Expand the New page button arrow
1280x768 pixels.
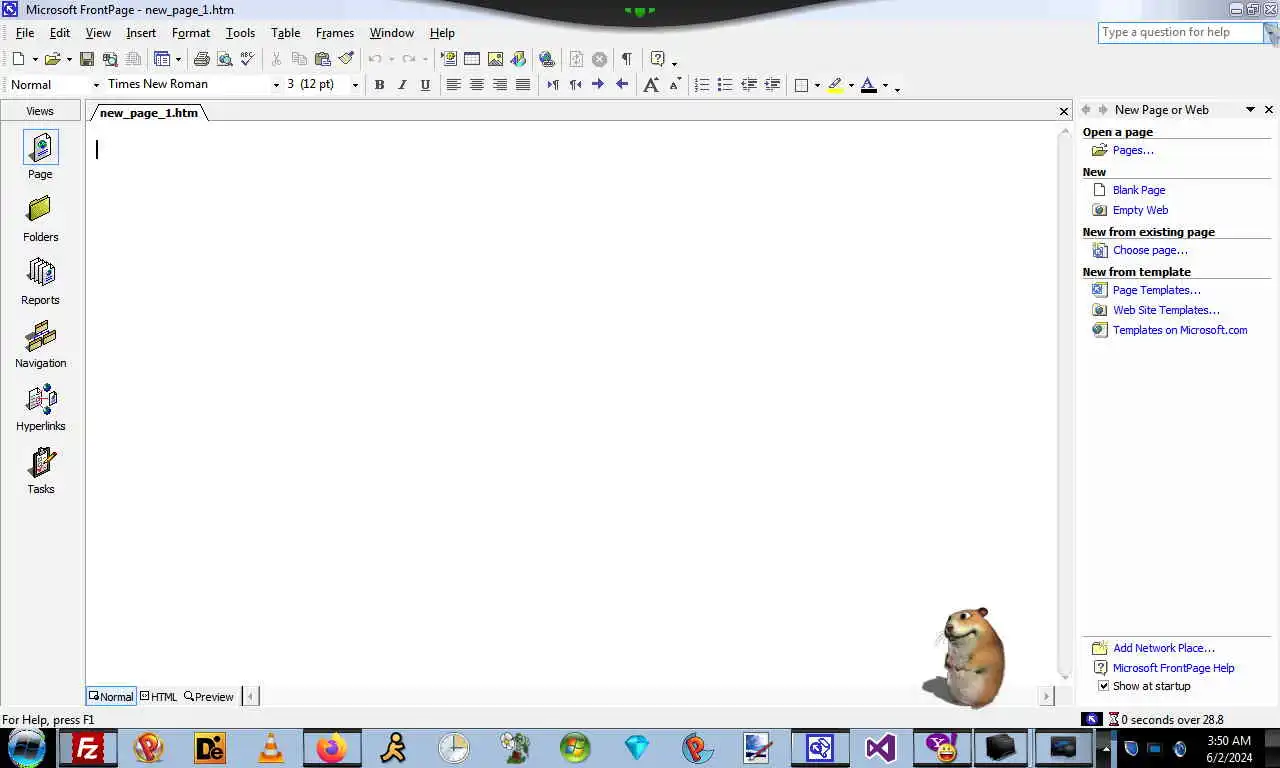(x=35, y=59)
